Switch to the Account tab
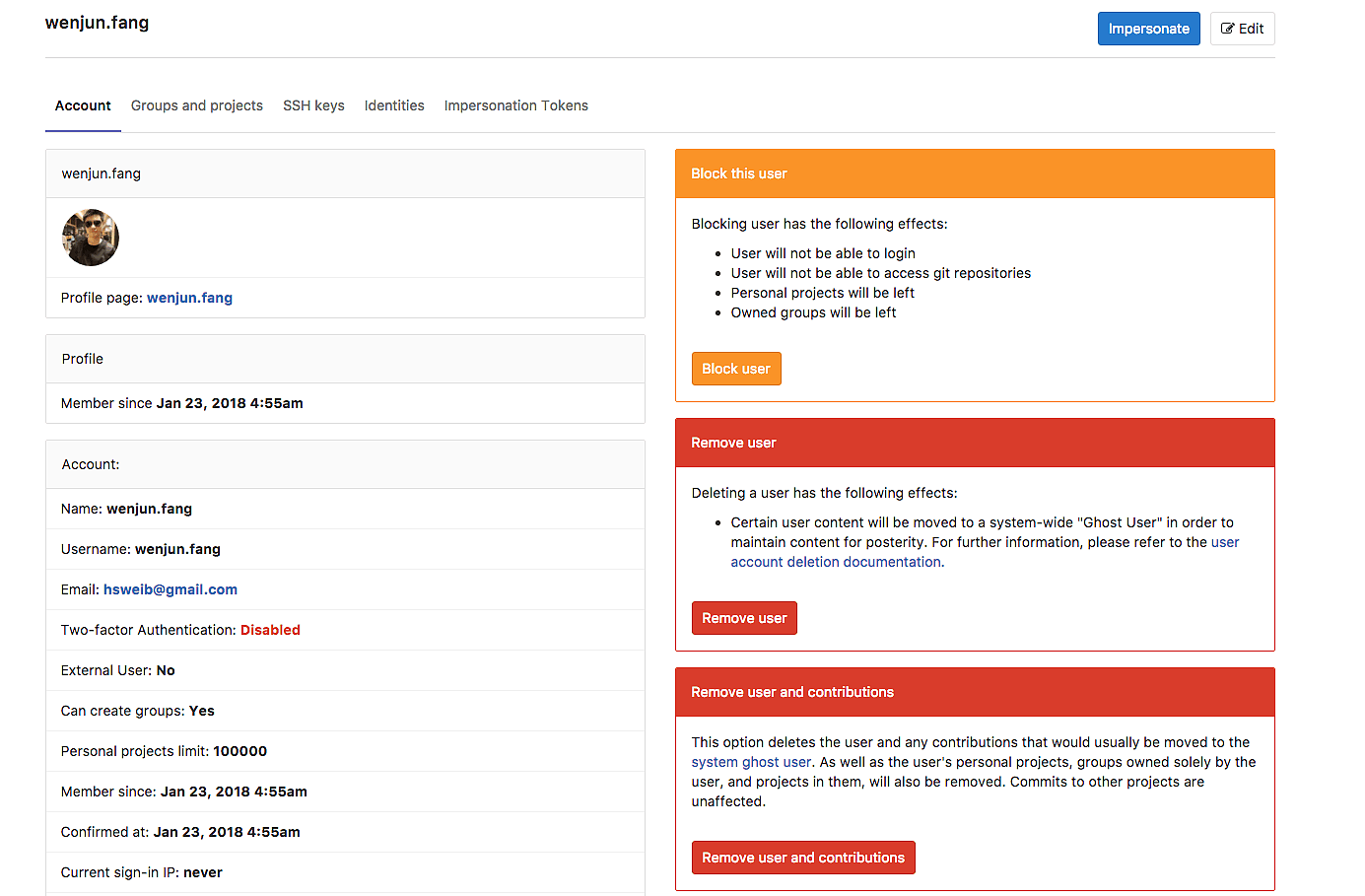Screen dimensions: 1365x896 (83, 105)
